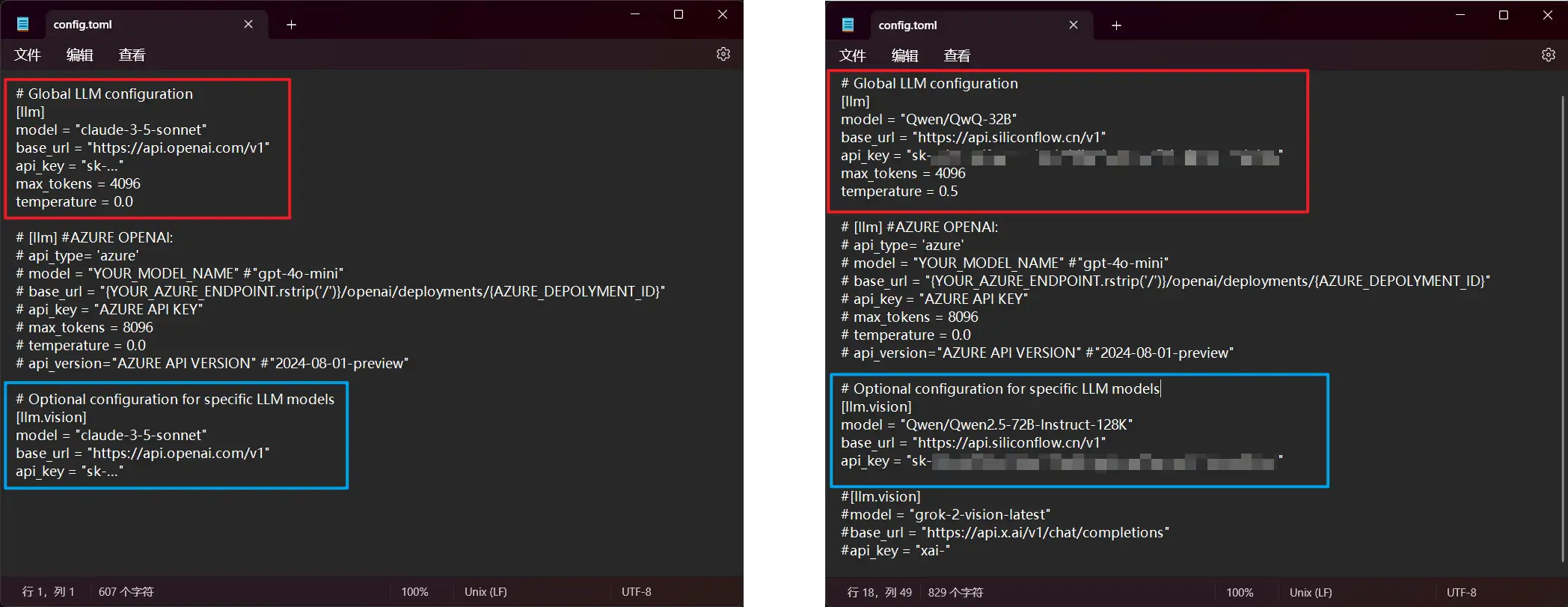Click # api_key = "AZURE API KEY" in left window
The height and width of the screenshot is (607, 1568).
click(x=110, y=309)
